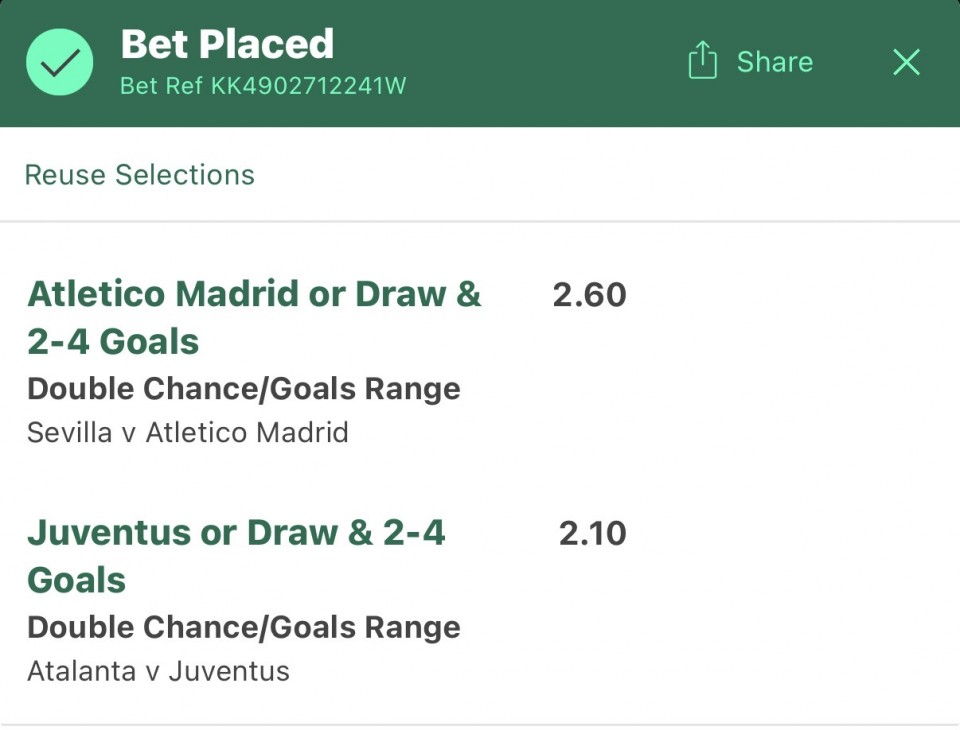Image resolution: width=960 pixels, height=730 pixels.
Task: Click empty green header area left of Share
Action: pyautogui.click(x=540, y=62)
